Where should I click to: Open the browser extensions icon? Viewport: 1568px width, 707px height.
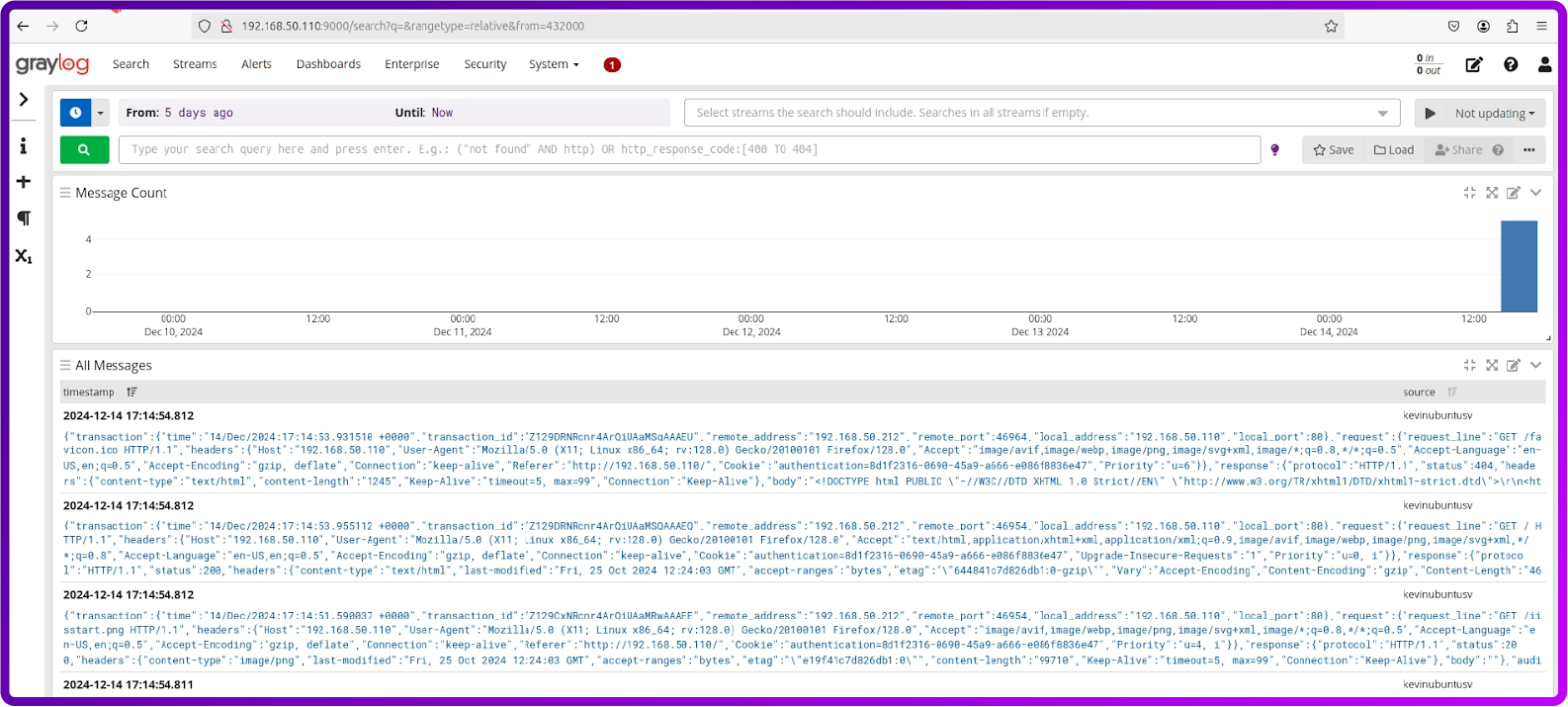pos(1512,27)
